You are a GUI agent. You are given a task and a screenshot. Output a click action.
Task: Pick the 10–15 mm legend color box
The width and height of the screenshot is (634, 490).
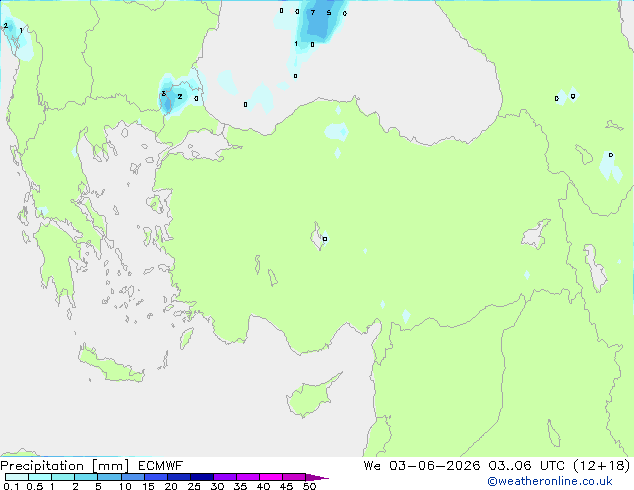coord(132,477)
